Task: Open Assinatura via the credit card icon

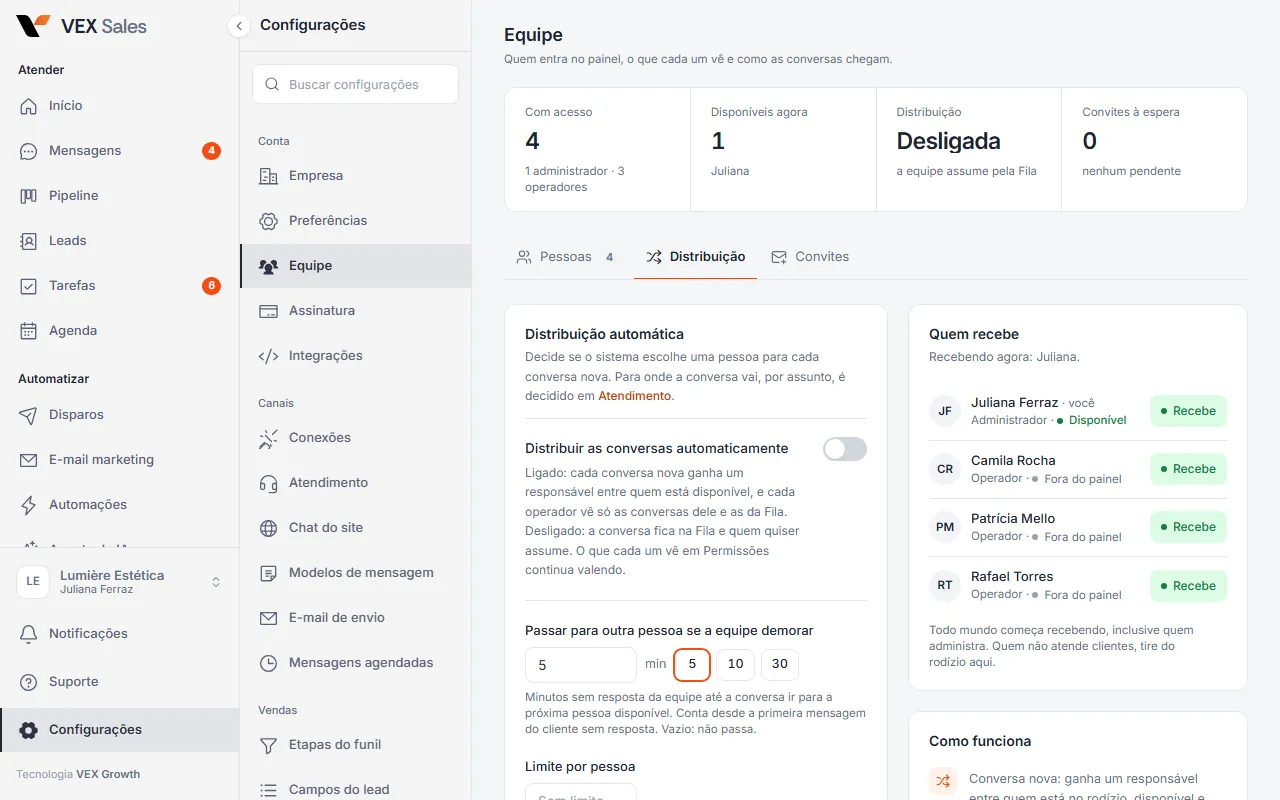Action: point(268,311)
